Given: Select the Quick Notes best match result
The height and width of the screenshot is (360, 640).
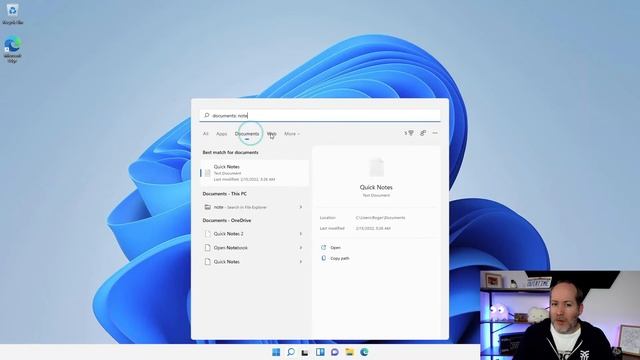Looking at the screenshot, I should pyautogui.click(x=254, y=173).
